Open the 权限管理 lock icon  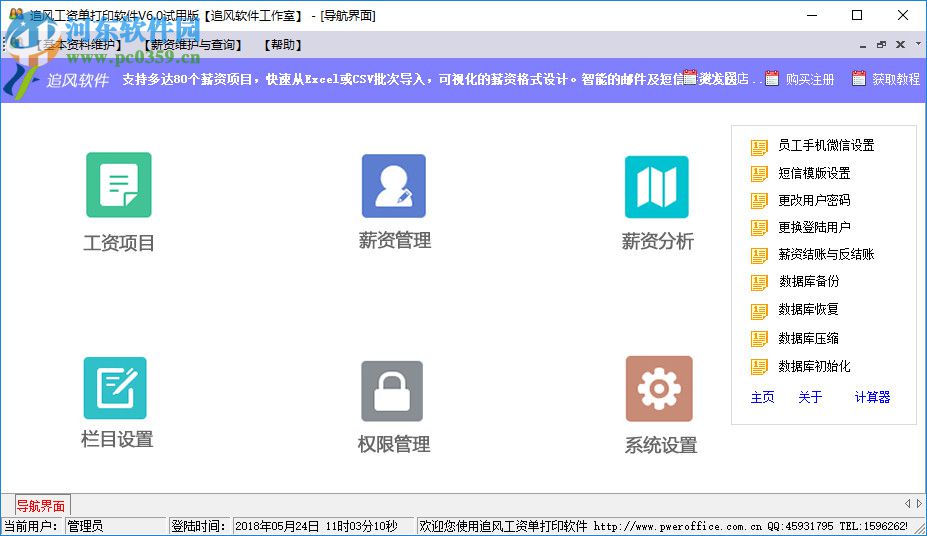pos(392,391)
